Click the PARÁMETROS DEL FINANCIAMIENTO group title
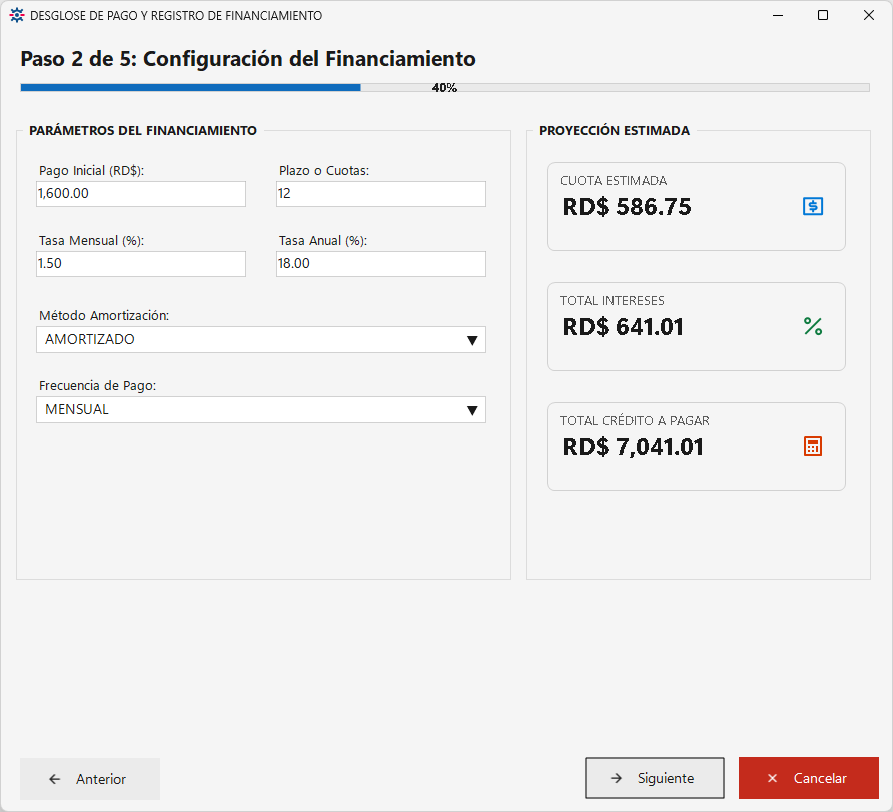This screenshot has width=893, height=812. tap(143, 130)
